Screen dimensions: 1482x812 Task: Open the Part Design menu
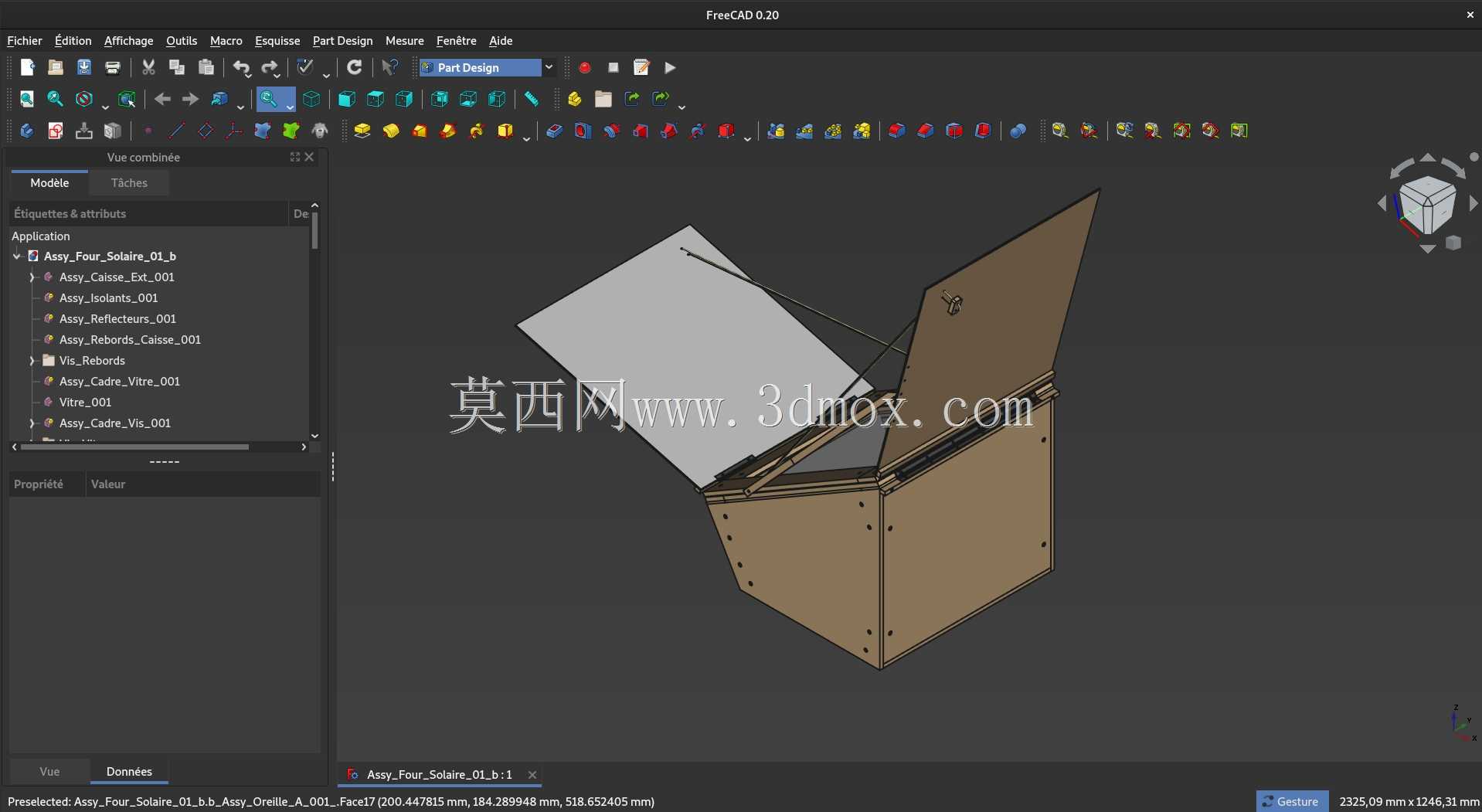tap(342, 40)
